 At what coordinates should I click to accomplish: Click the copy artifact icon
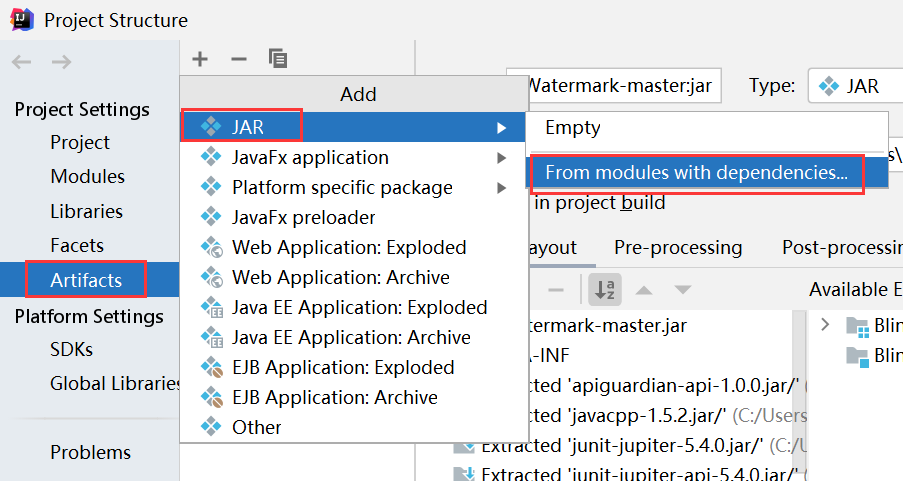coord(278,58)
